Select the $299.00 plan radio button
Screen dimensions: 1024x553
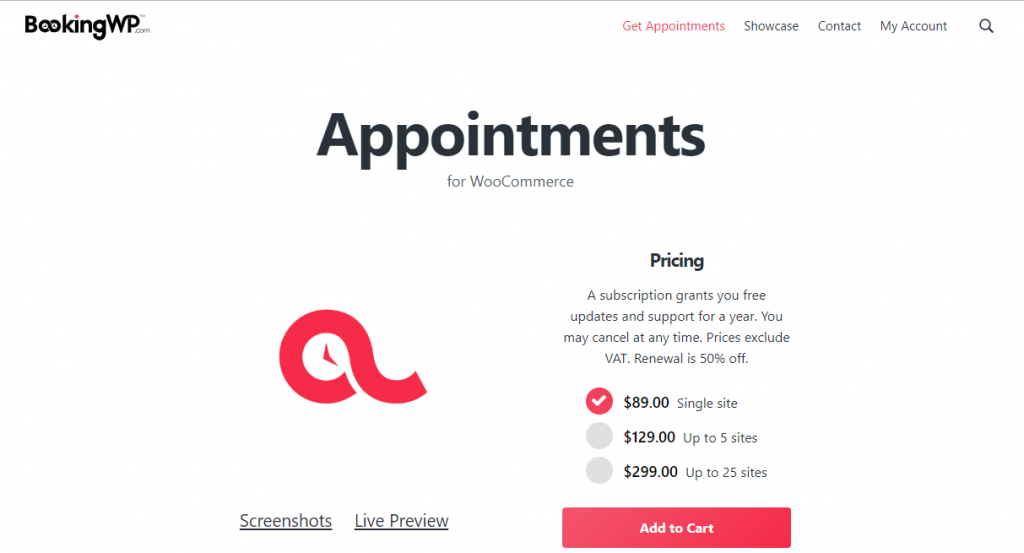[x=599, y=471]
